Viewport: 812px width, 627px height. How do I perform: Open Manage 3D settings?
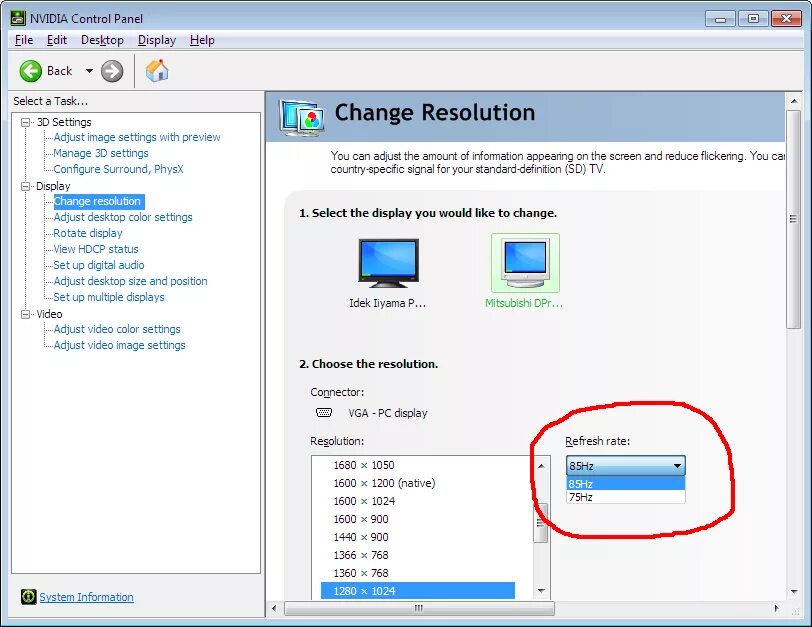click(x=101, y=153)
